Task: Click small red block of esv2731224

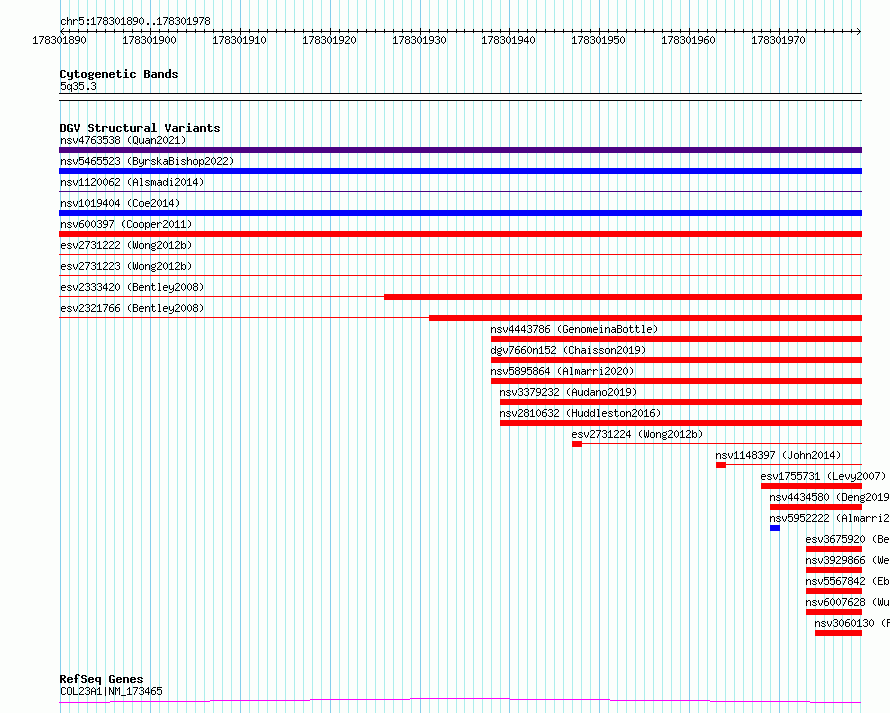Action: coord(577,444)
